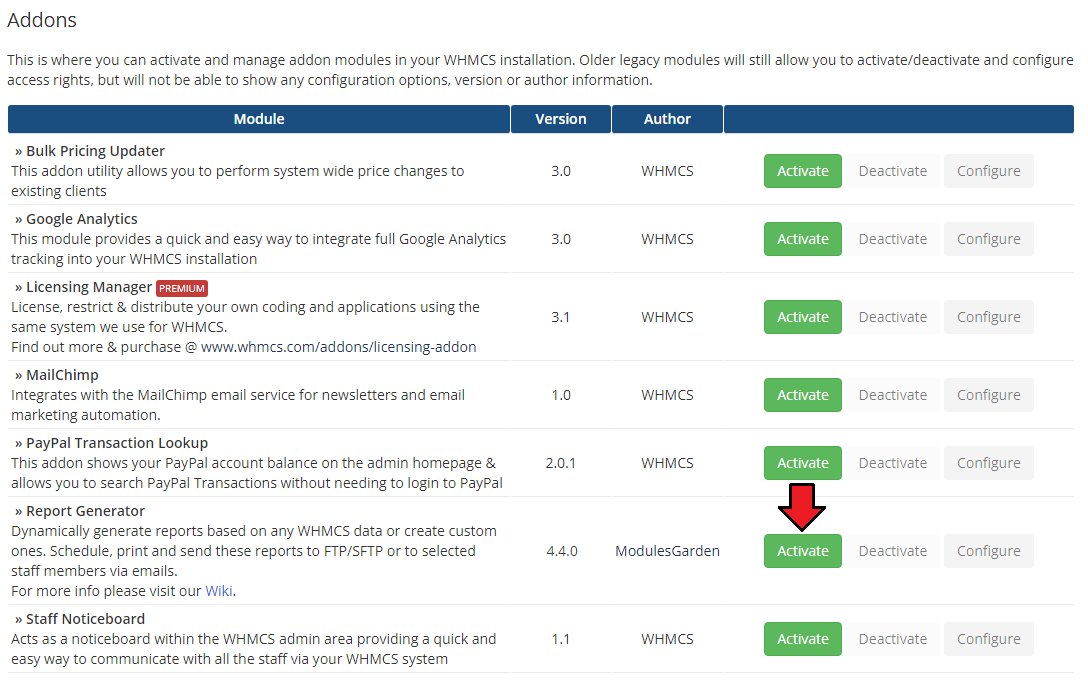1088x682 pixels.
Task: Click Deactivate for Licensing Manager
Action: (892, 317)
